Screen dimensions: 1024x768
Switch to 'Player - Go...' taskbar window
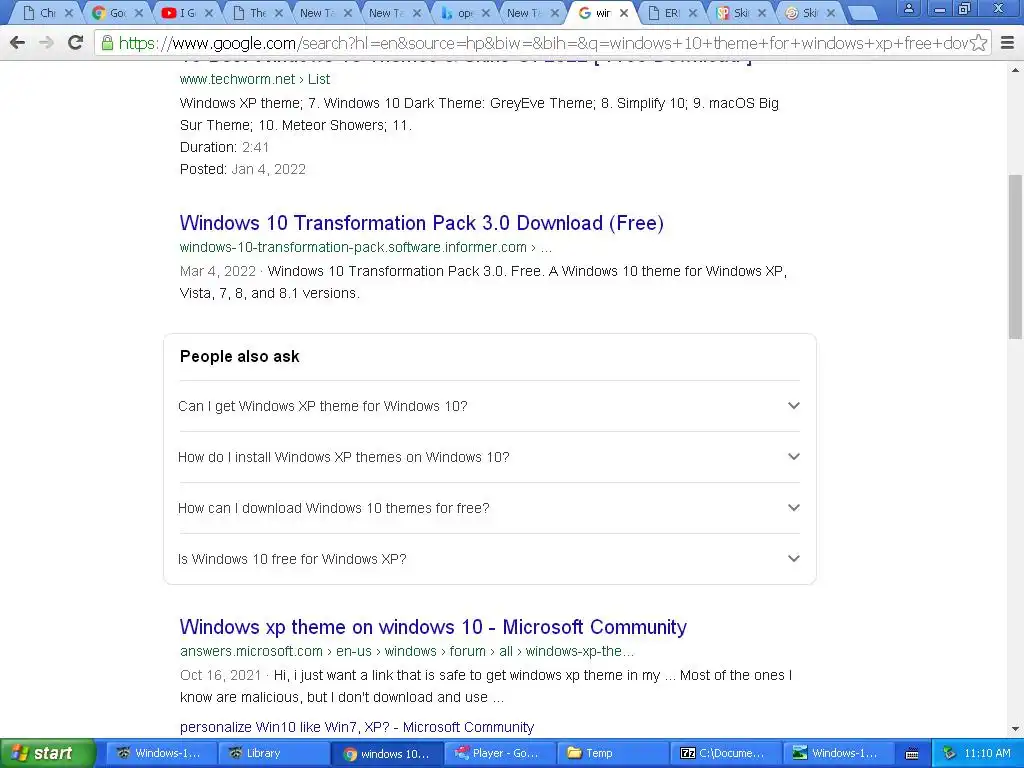(x=500, y=753)
